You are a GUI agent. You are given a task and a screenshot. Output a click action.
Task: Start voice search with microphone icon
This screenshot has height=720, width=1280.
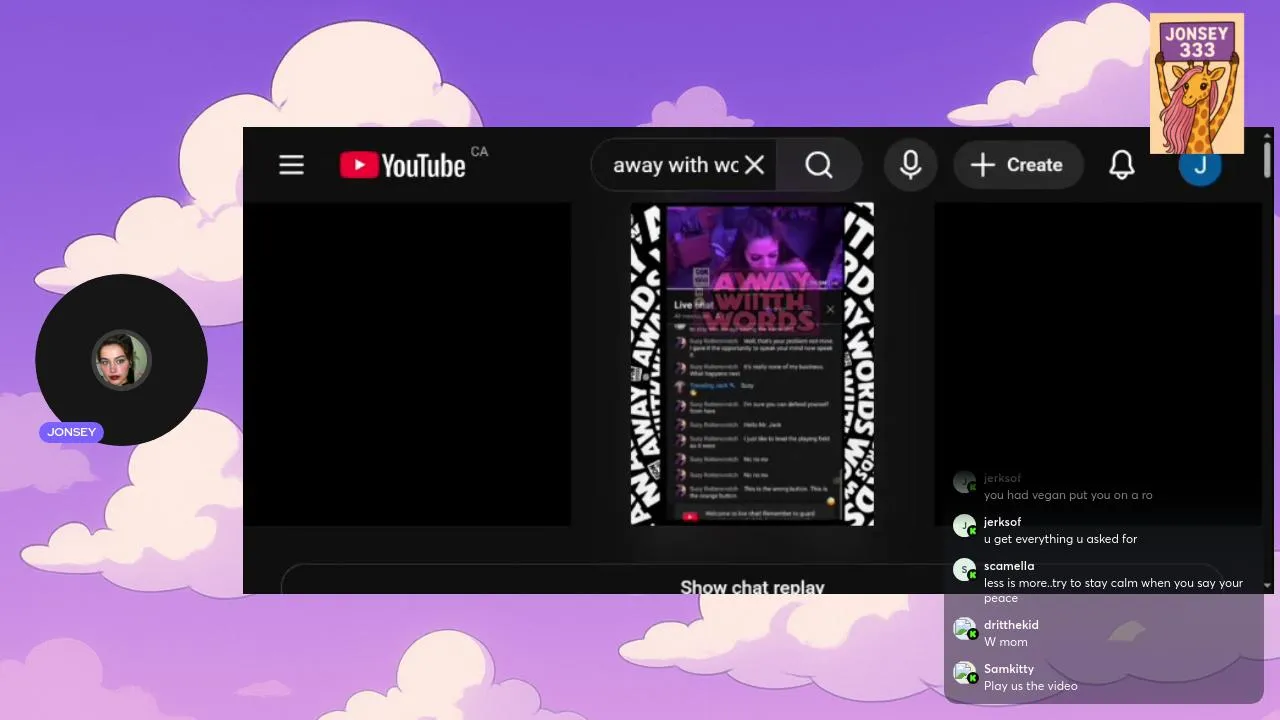(910, 165)
